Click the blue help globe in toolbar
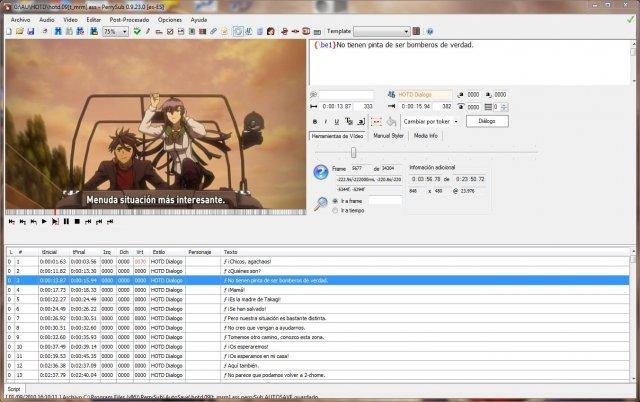Viewport: 640px width, 402px height. [x=430, y=31]
